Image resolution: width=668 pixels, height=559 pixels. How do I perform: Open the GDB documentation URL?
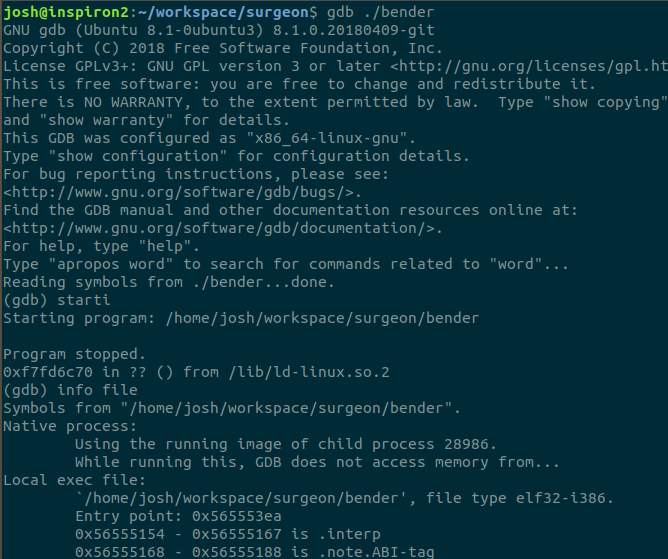[222, 228]
